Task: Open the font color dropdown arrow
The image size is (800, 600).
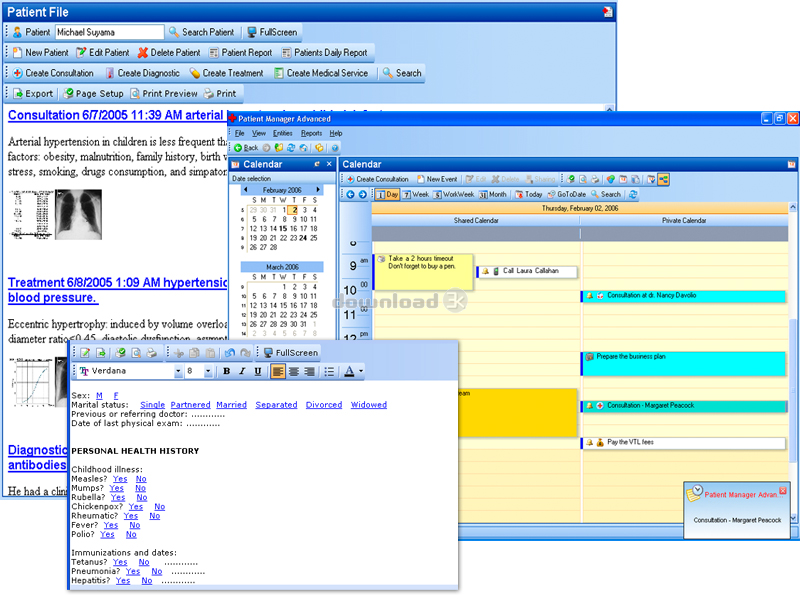Action: [x=361, y=371]
